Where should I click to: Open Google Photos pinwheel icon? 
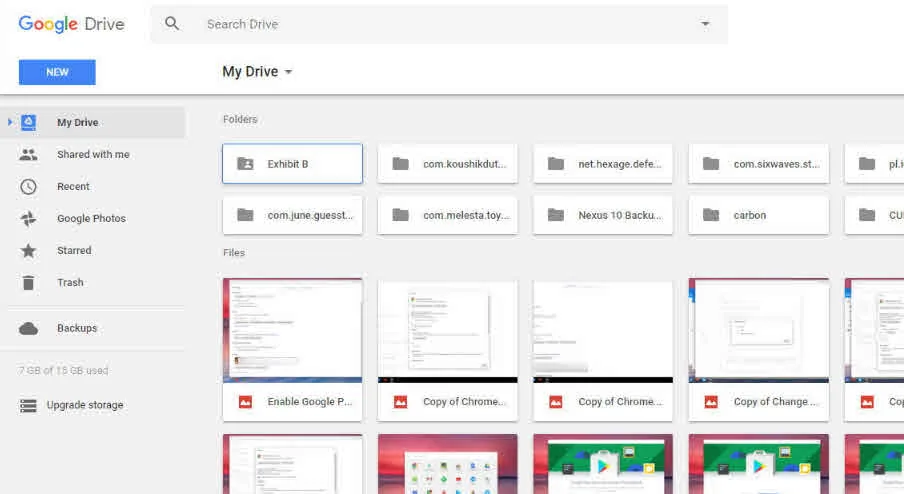[x=28, y=218]
